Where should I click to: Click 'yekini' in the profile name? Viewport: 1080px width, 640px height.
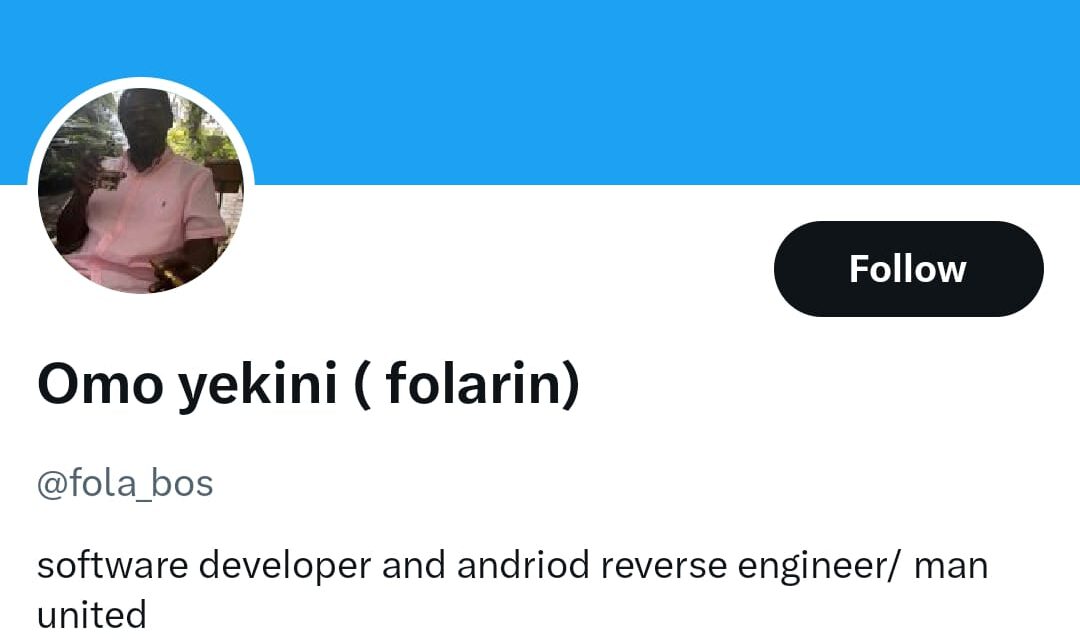pyautogui.click(x=258, y=383)
